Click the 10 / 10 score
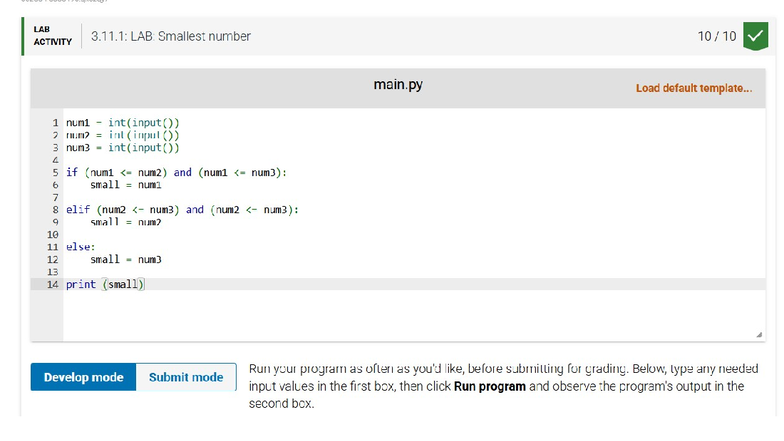 [717, 36]
